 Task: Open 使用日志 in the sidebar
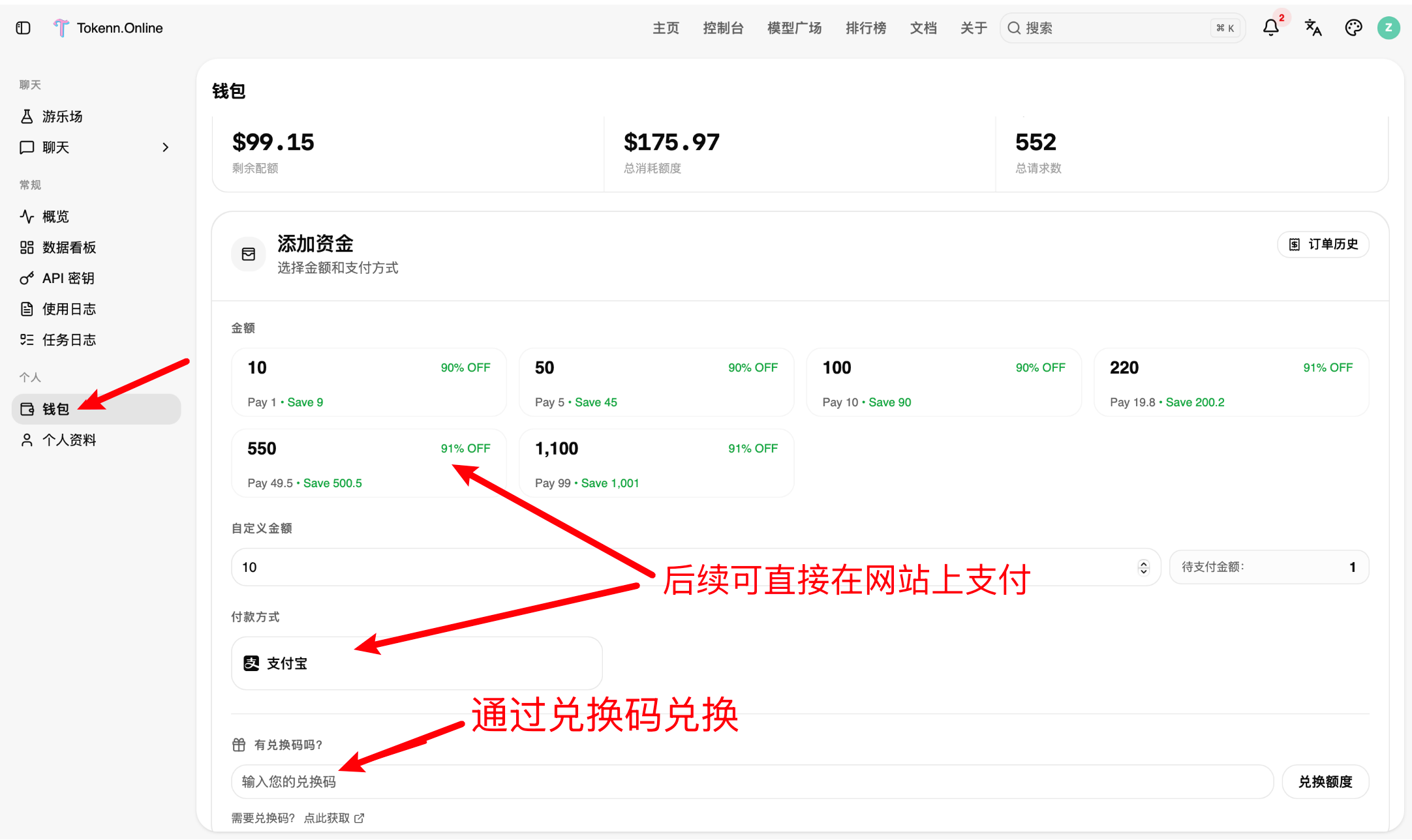point(97,309)
